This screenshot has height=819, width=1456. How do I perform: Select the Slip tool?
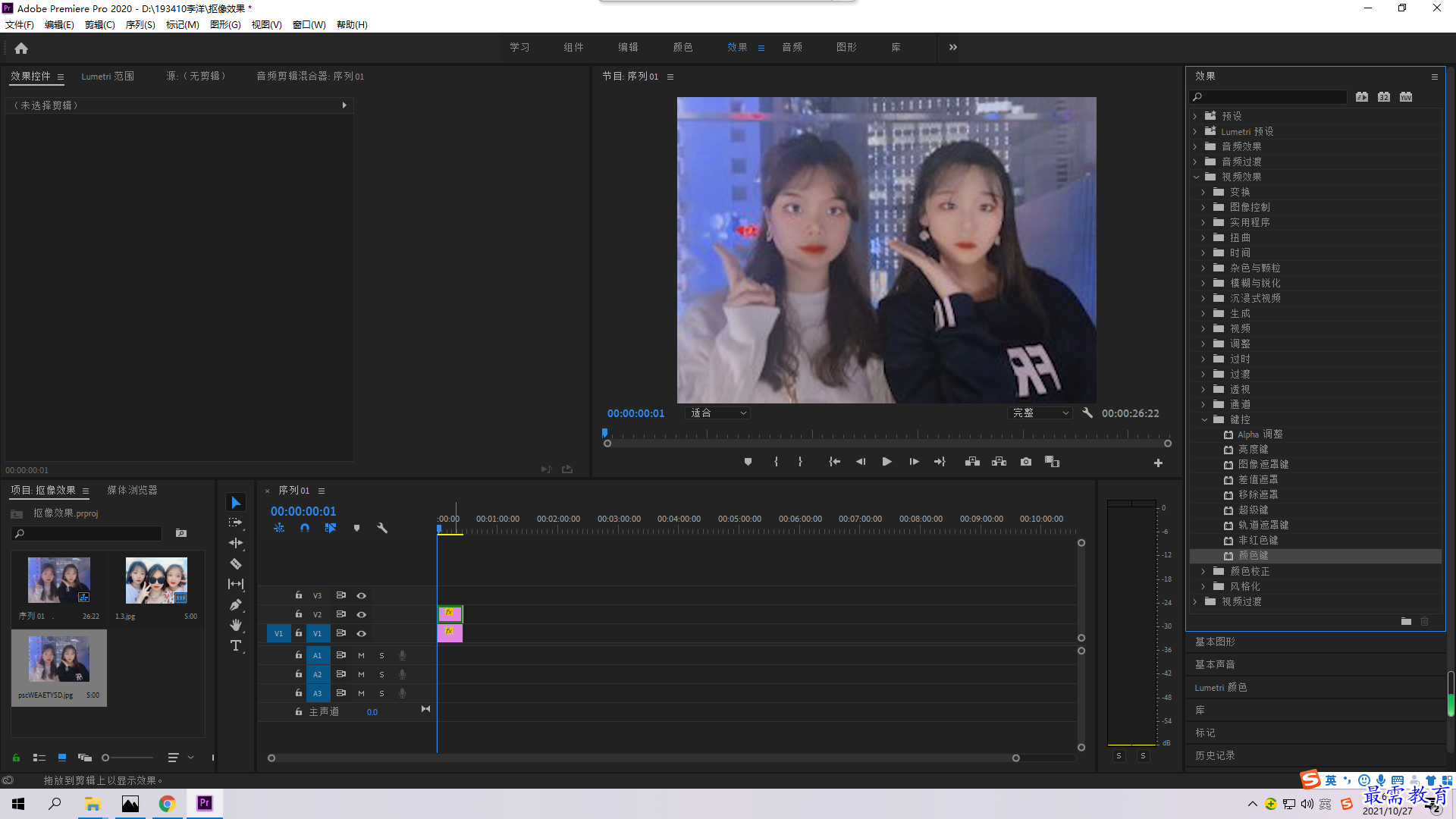coord(236,584)
